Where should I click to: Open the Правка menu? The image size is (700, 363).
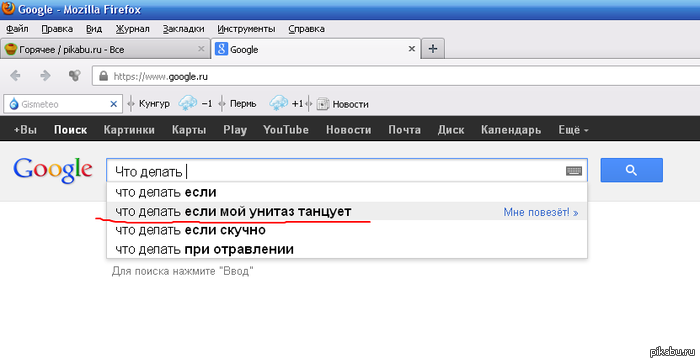pos(57,29)
